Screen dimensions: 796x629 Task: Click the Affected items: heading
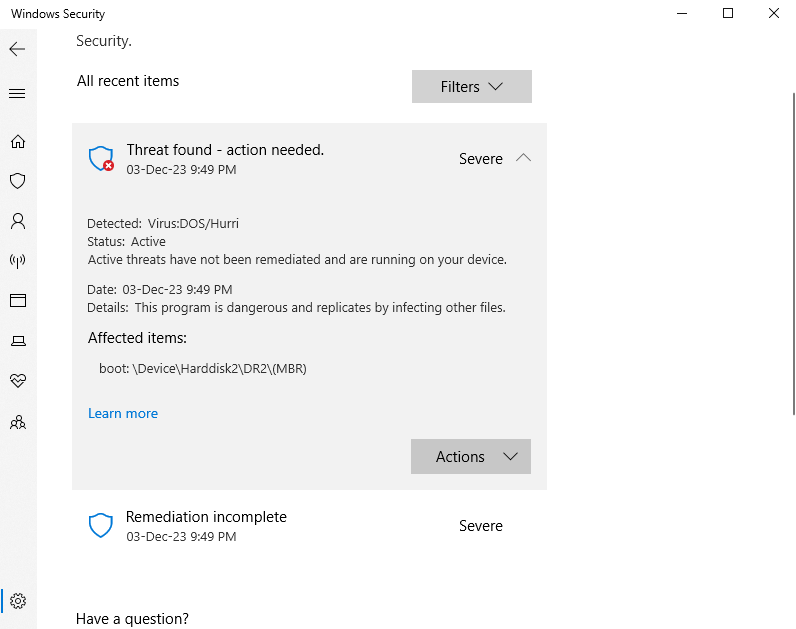click(137, 338)
